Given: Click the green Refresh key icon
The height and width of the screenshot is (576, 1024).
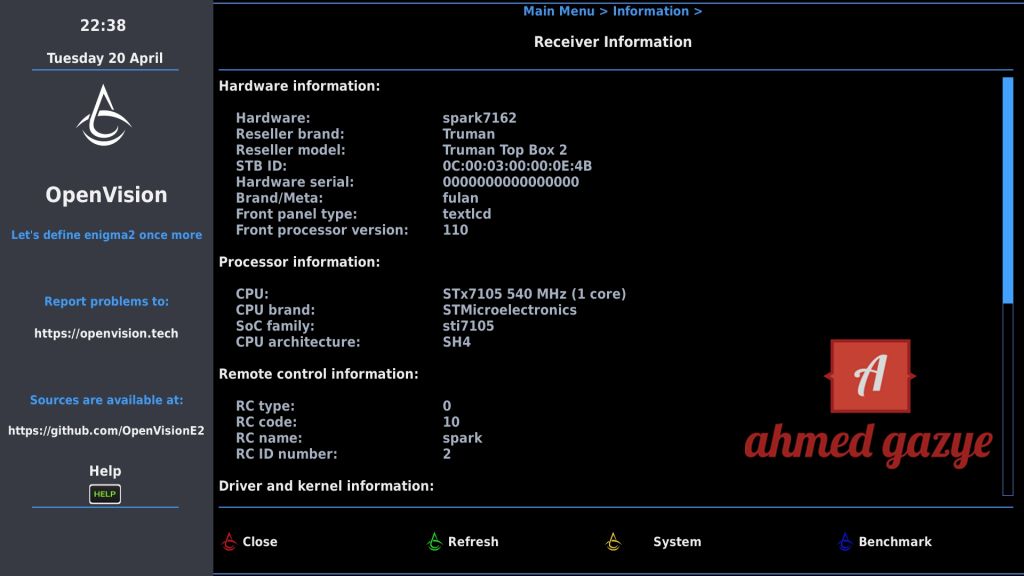Looking at the screenshot, I should click(x=434, y=541).
